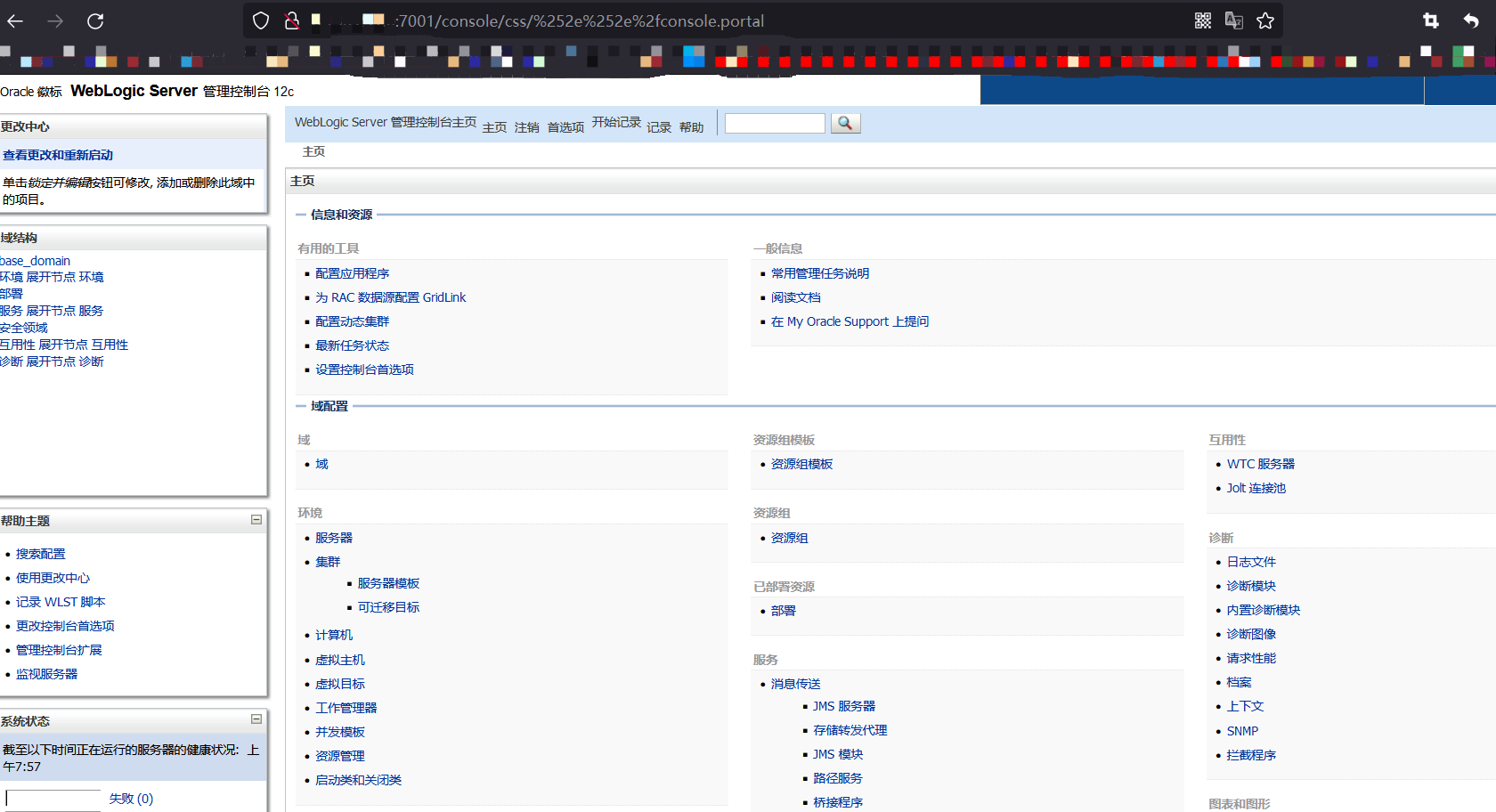Click the screenshot crop icon
Screen dimensions: 1496x812
click(1431, 20)
